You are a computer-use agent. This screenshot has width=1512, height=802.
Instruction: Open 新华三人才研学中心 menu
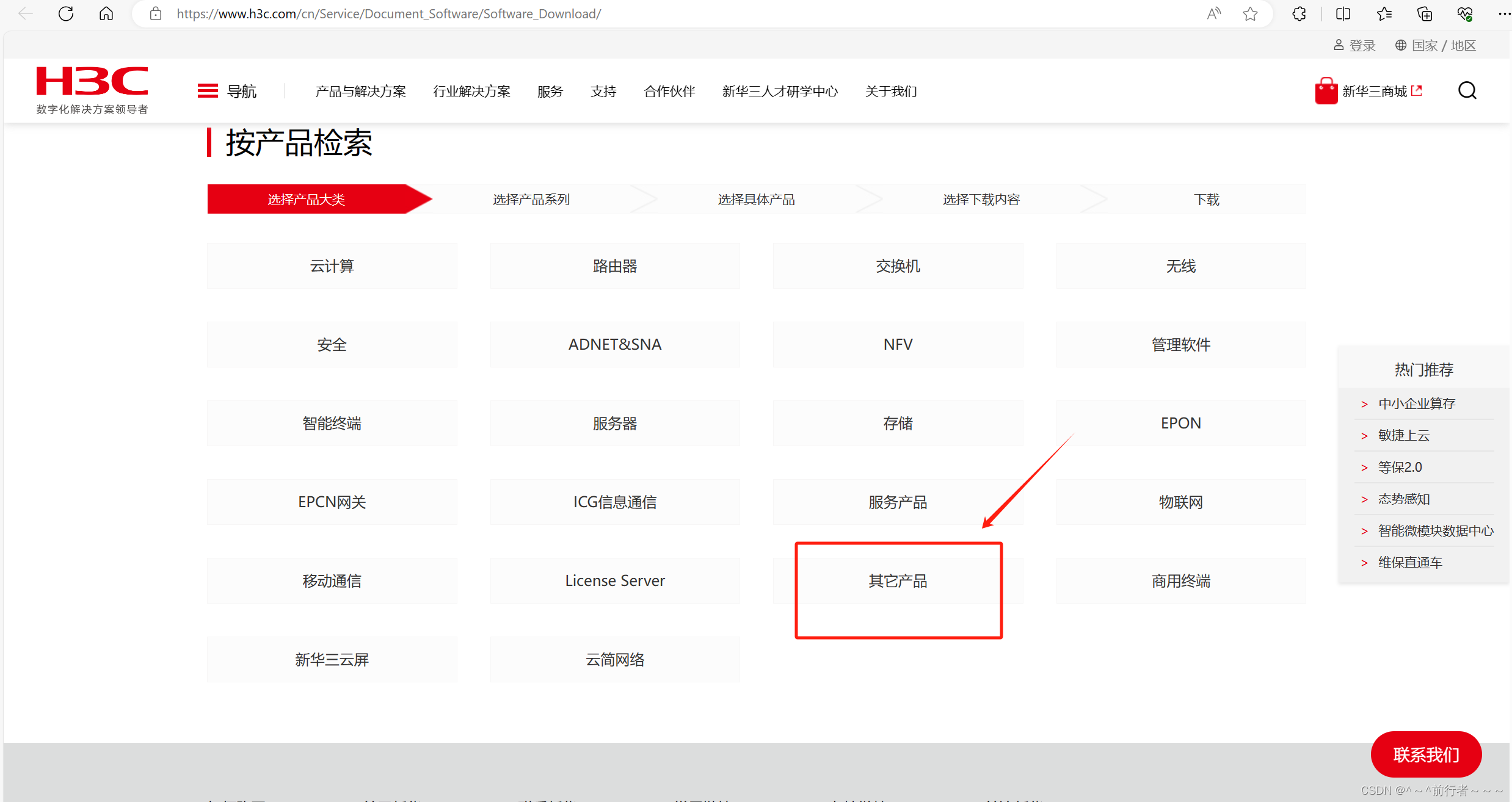(780, 91)
